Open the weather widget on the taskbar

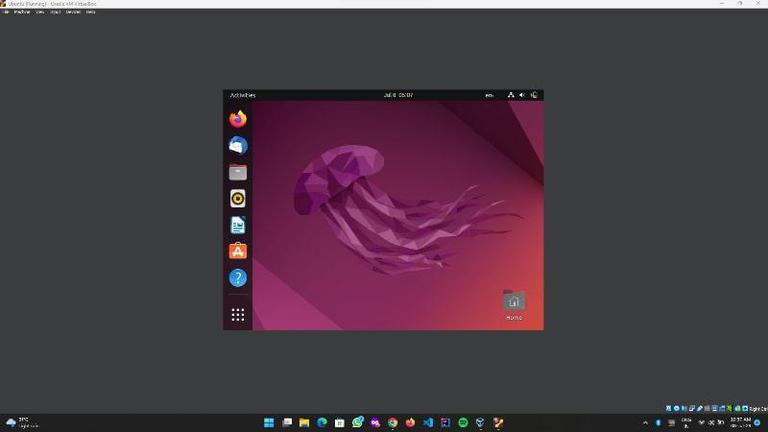click(x=22, y=422)
